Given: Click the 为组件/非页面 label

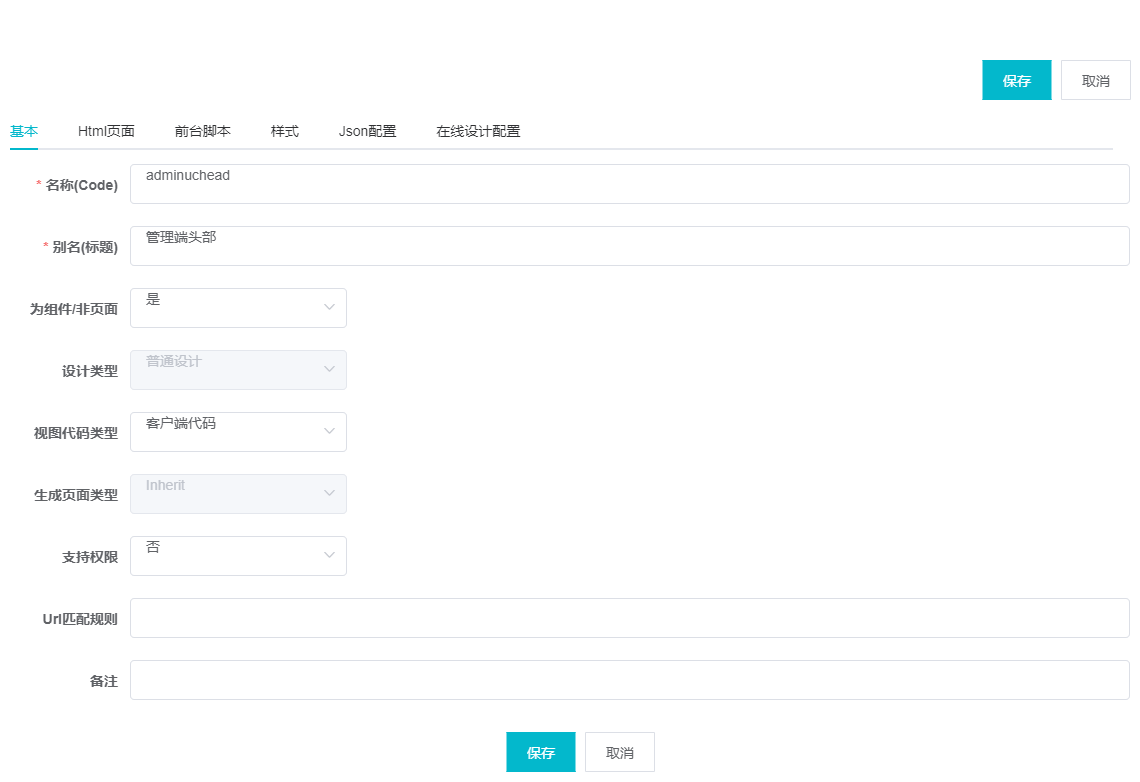Looking at the screenshot, I should click(x=73, y=309).
